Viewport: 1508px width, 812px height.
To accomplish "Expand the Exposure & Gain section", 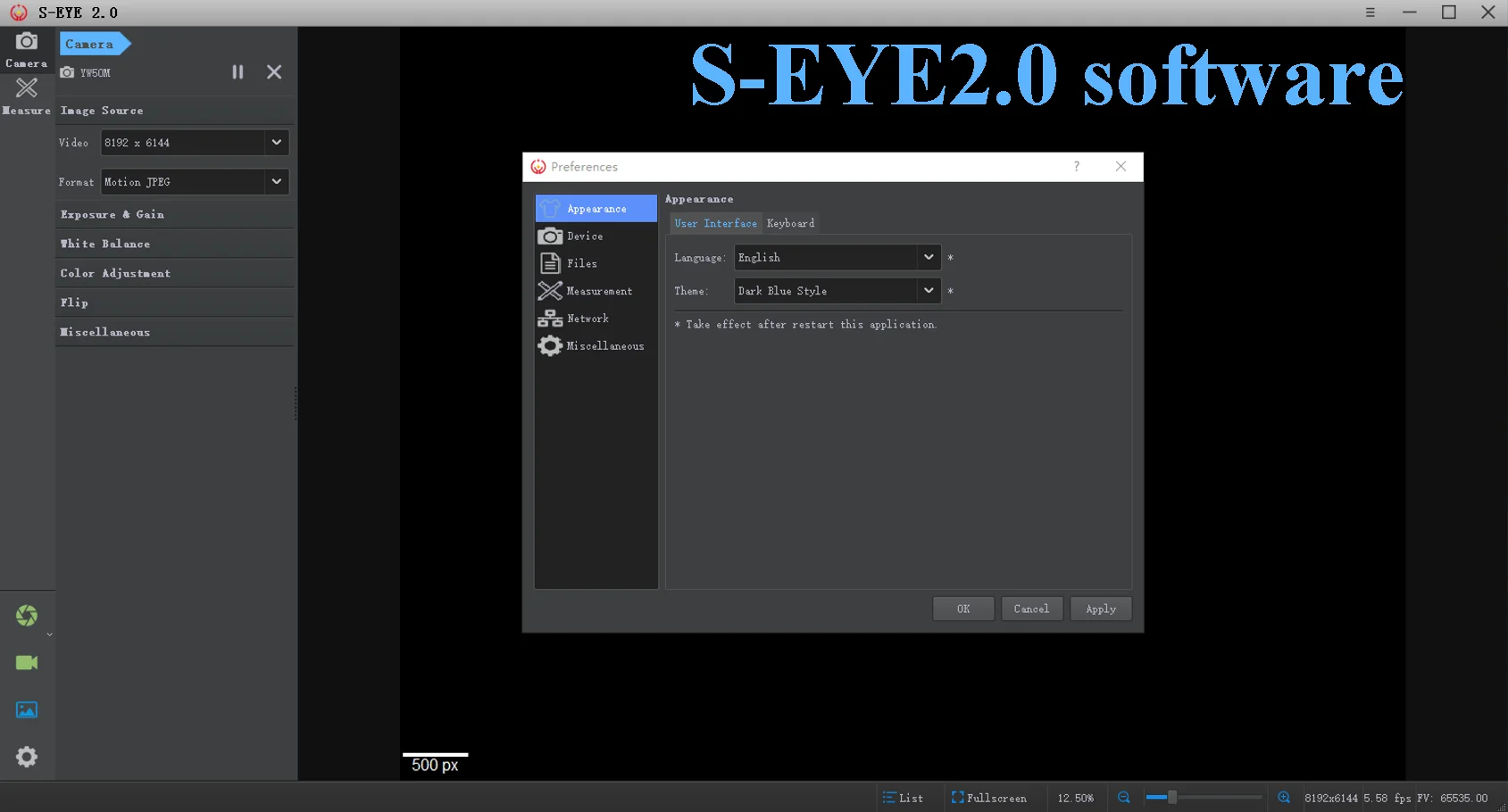I will 175,214.
